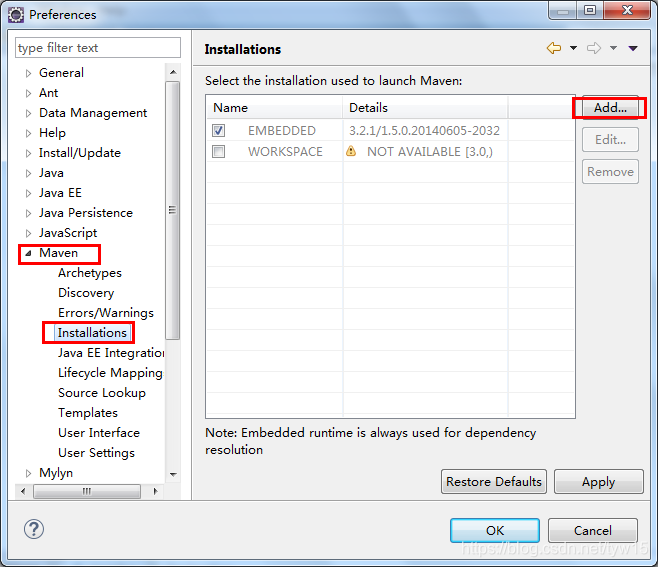658x567 pixels.
Task: Click the Remove button
Action: [x=610, y=172]
